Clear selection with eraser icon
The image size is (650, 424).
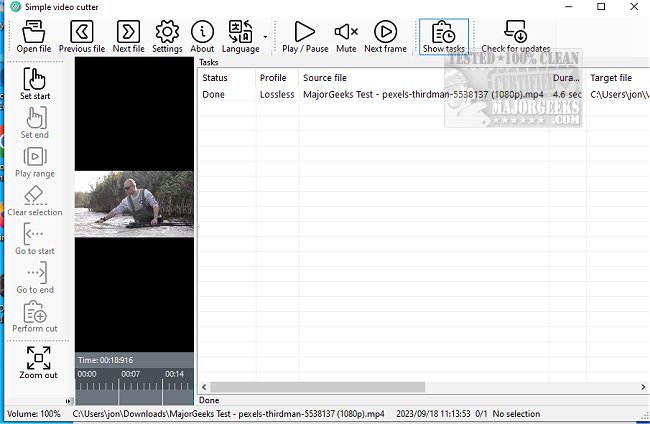(35, 201)
